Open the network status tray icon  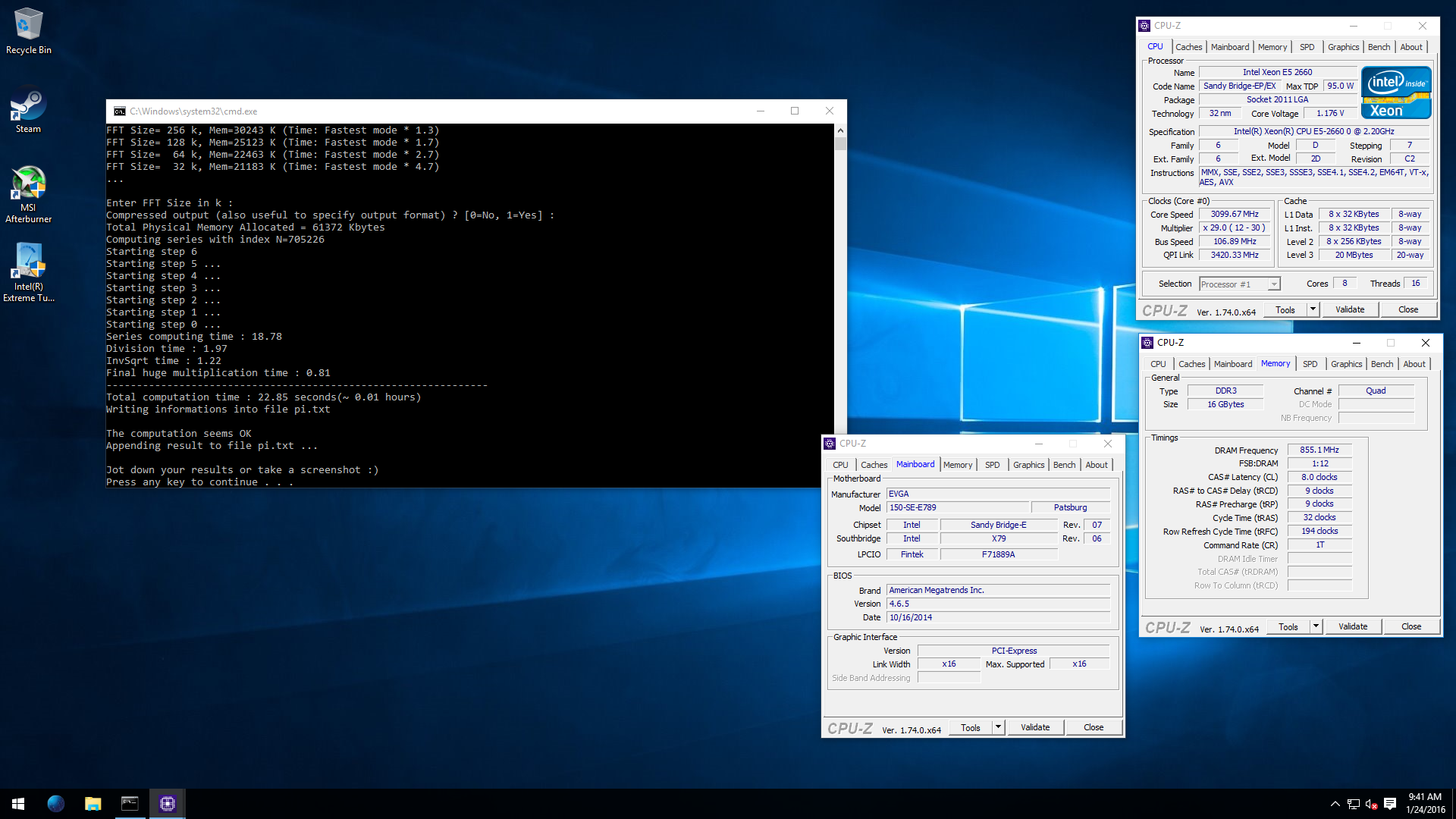click(x=1353, y=804)
